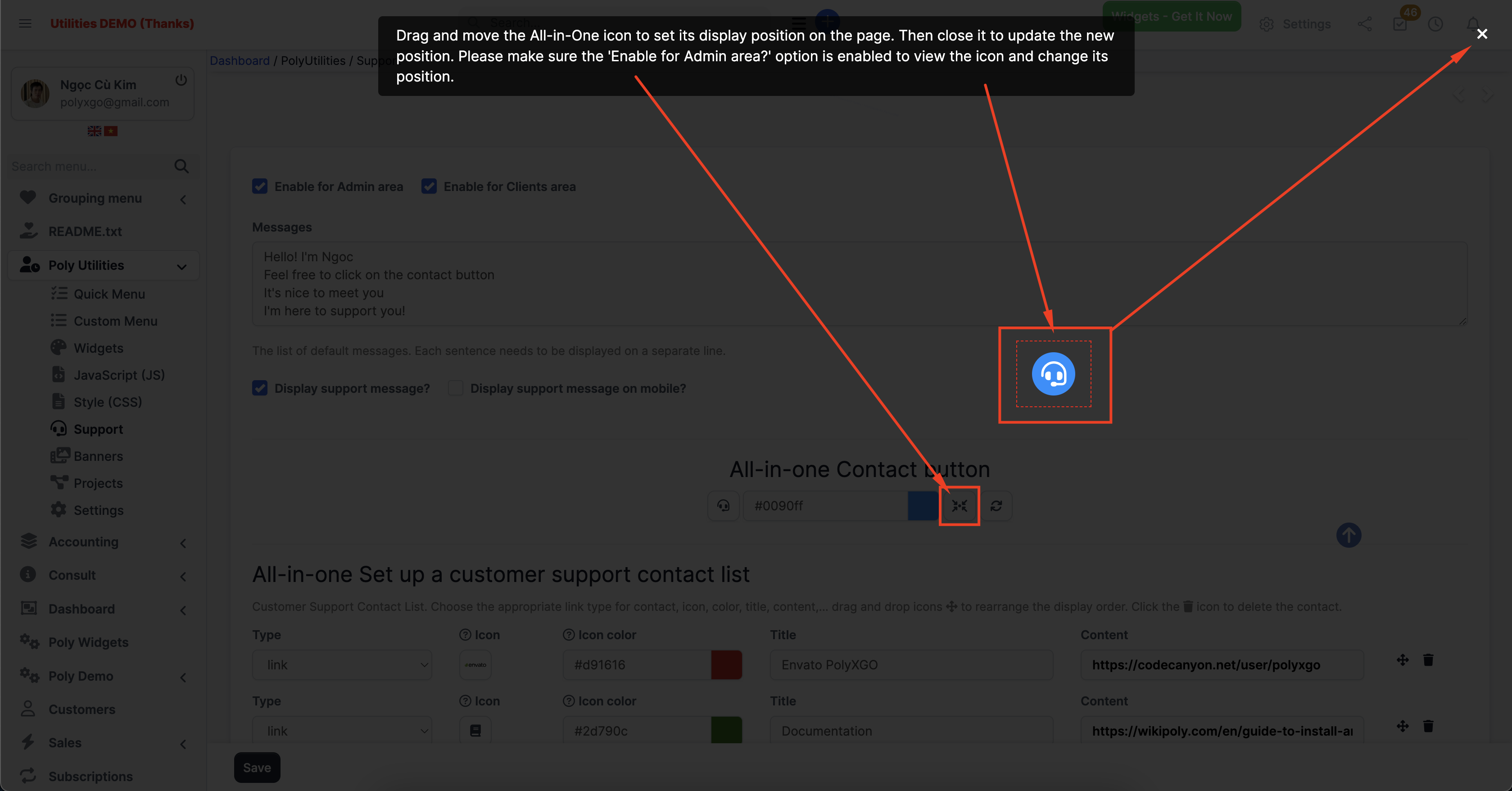Open the first Type link dropdown

click(342, 665)
